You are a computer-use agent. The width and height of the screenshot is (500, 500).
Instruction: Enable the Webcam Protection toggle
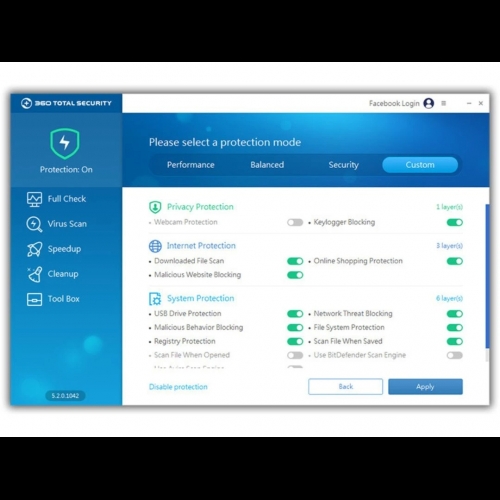point(295,222)
